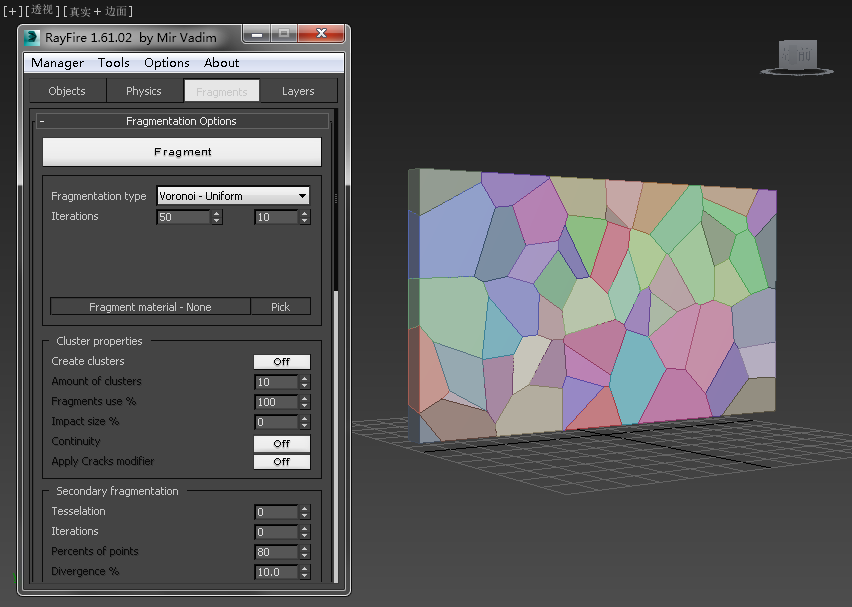The width and height of the screenshot is (852, 607).
Task: Toggle the Create clusters Off button
Action: tap(281, 362)
